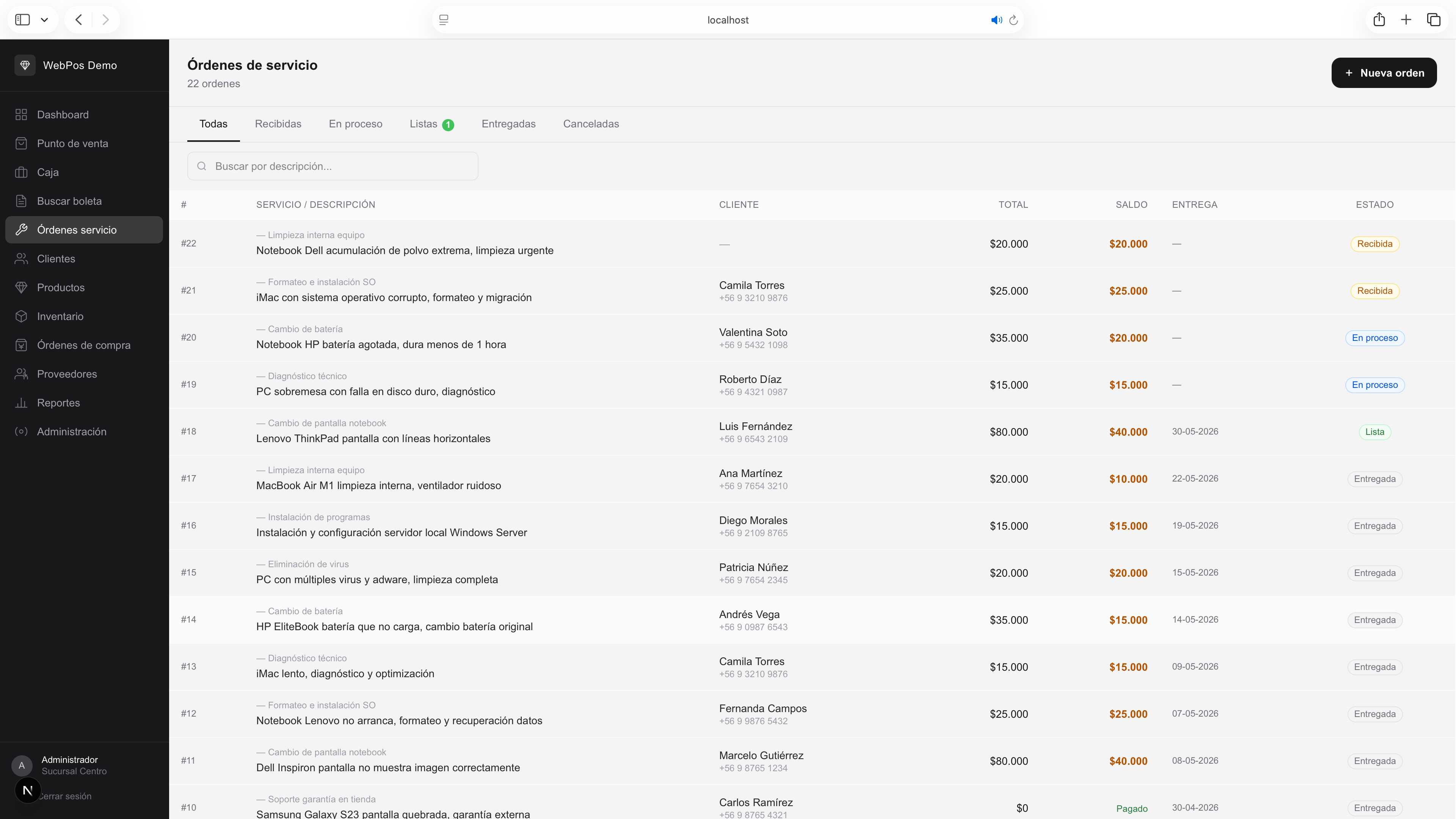Open Punto de venta in sidebar
The image size is (1456, 819).
click(x=84, y=144)
